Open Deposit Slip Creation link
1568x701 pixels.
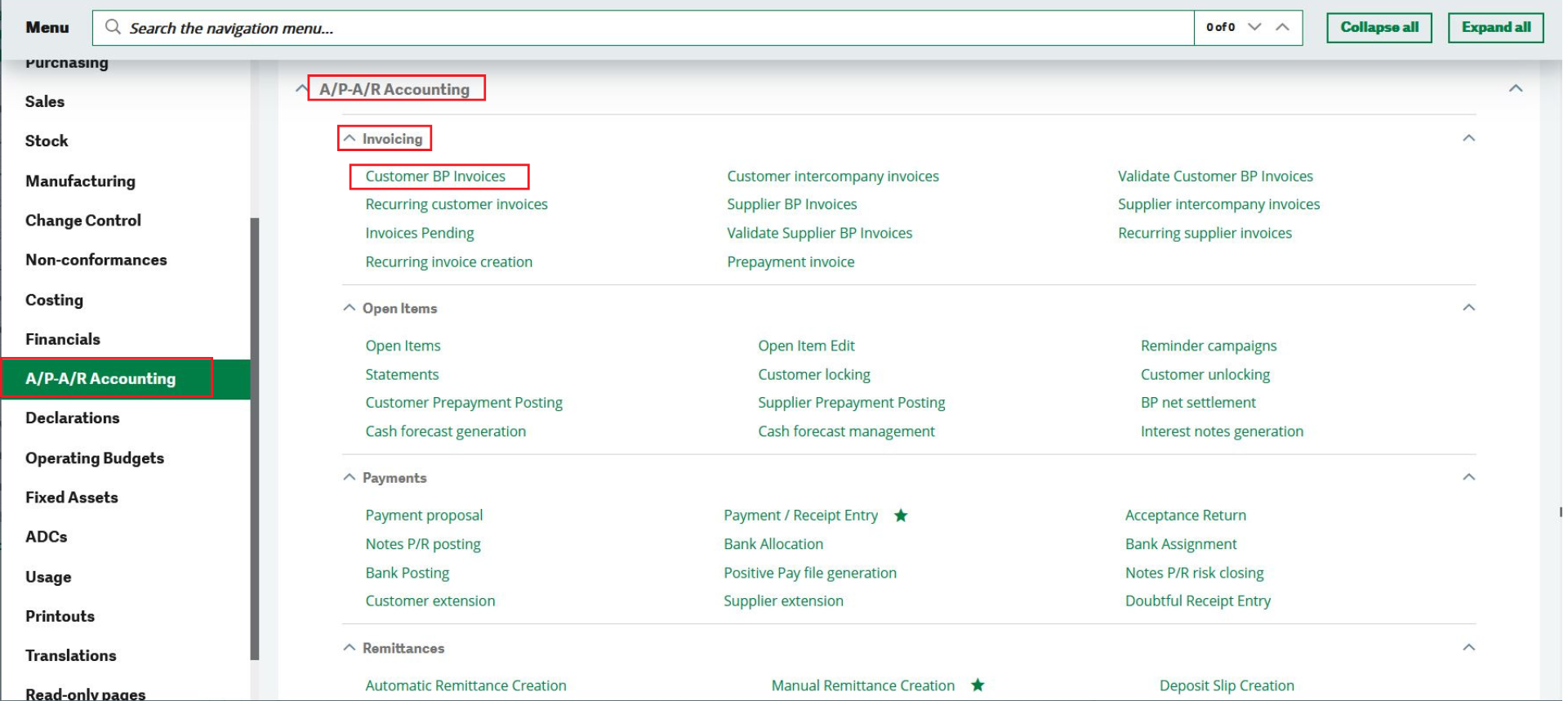pos(1227,685)
